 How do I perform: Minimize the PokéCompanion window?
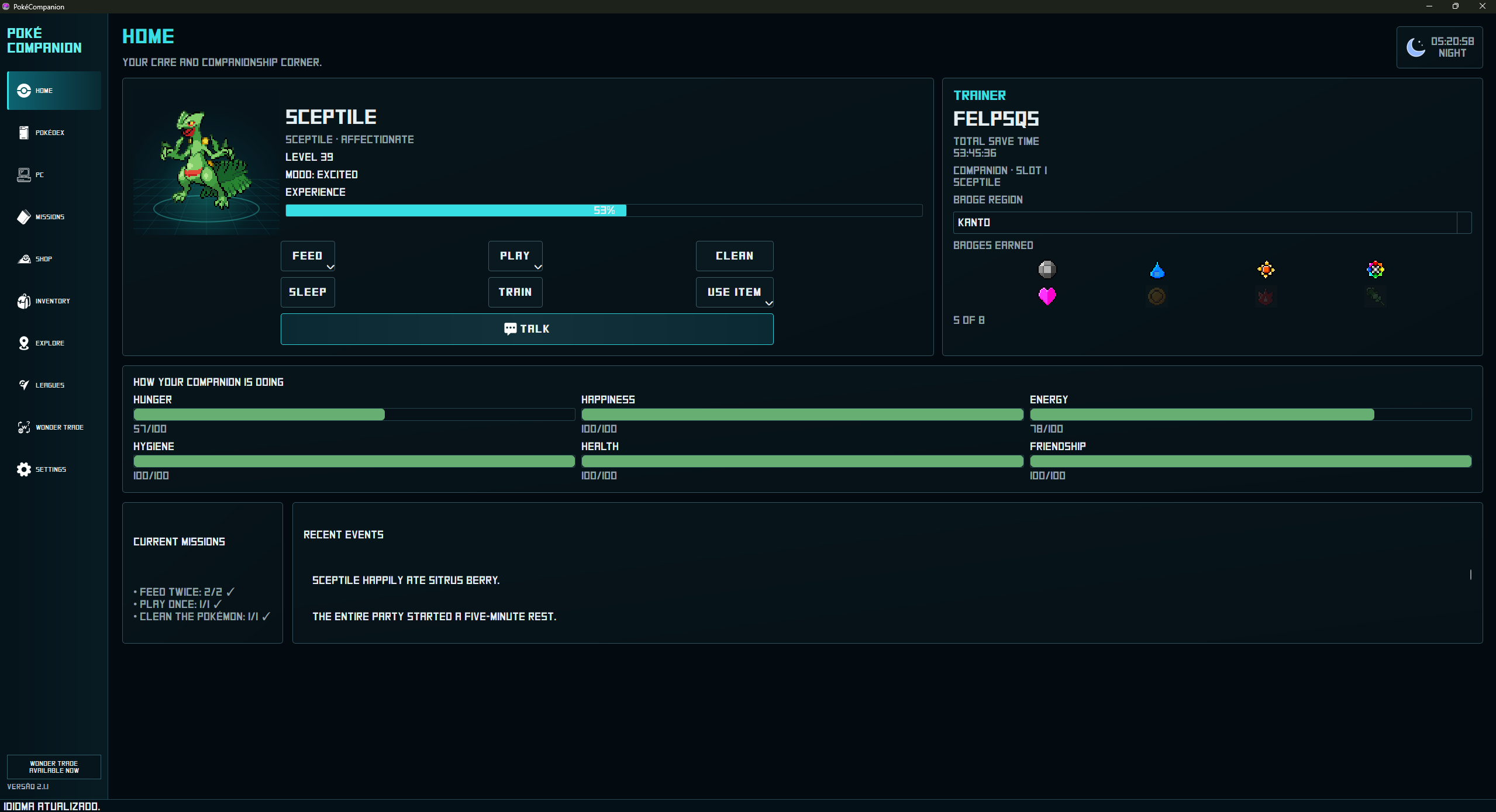point(1429,6)
